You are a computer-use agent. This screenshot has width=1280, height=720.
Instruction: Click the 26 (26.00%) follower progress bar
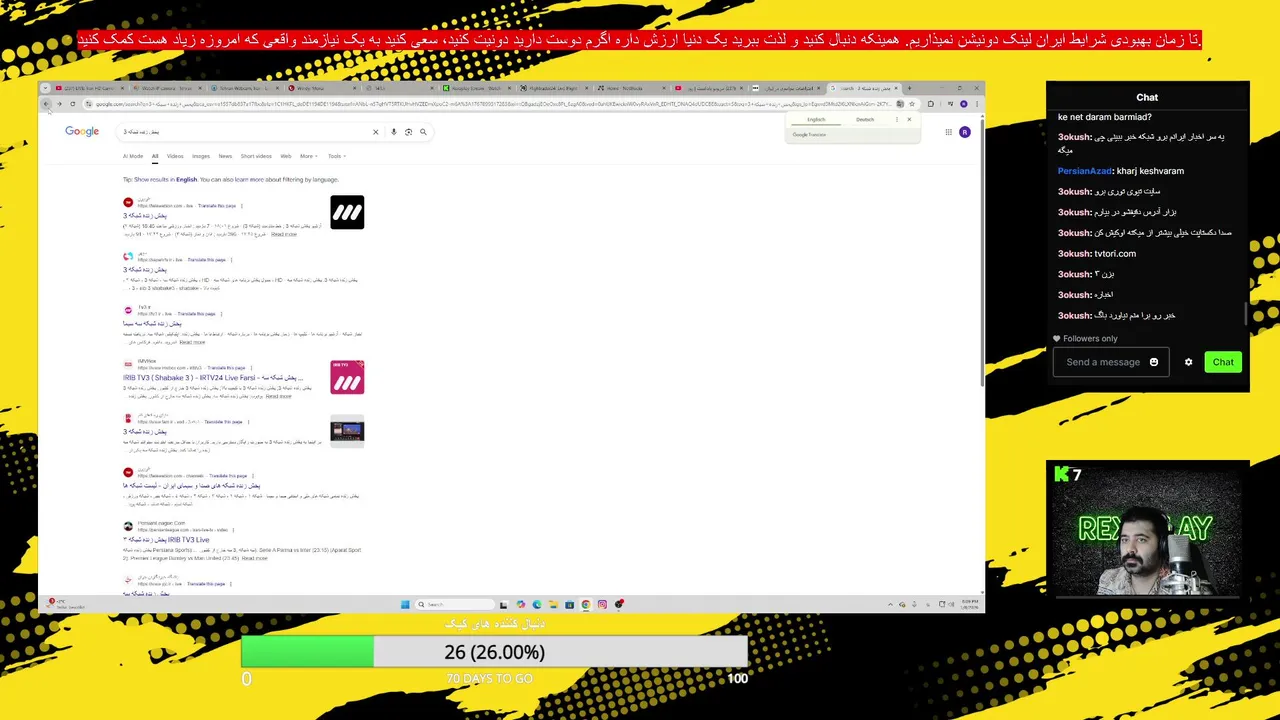pyautogui.click(x=494, y=652)
